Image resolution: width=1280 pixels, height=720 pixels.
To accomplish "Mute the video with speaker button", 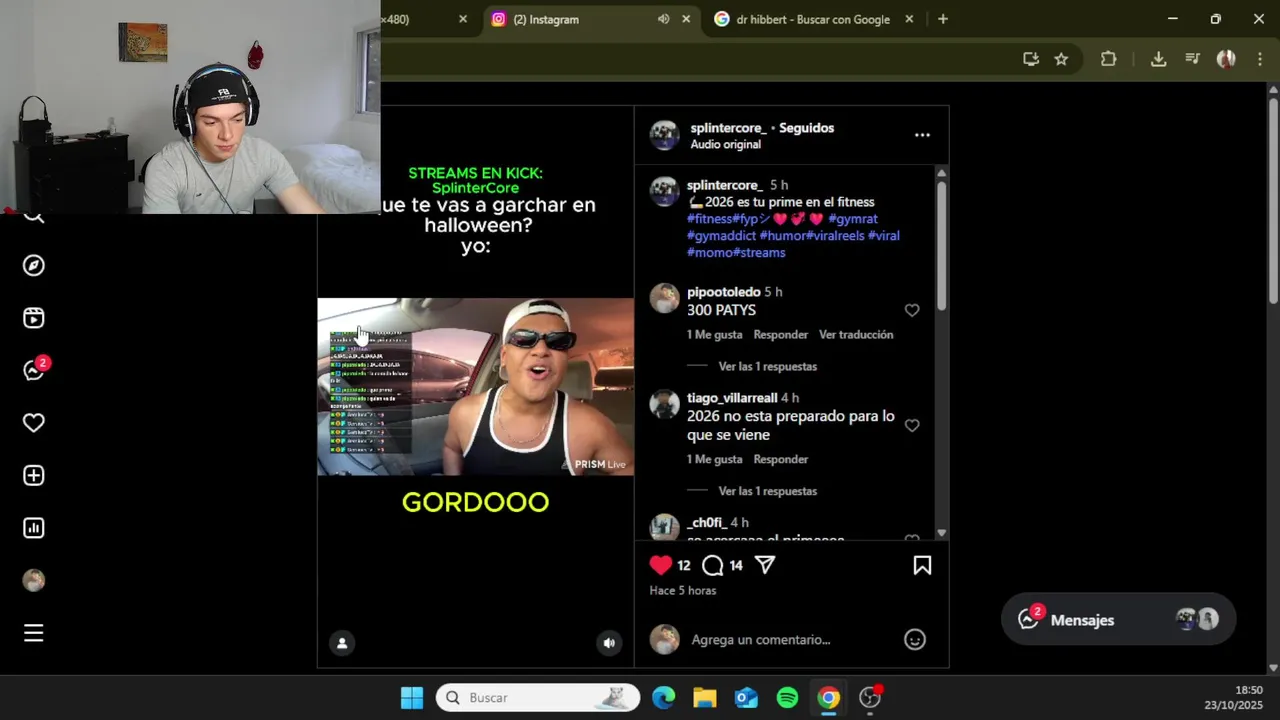I will click(x=609, y=643).
